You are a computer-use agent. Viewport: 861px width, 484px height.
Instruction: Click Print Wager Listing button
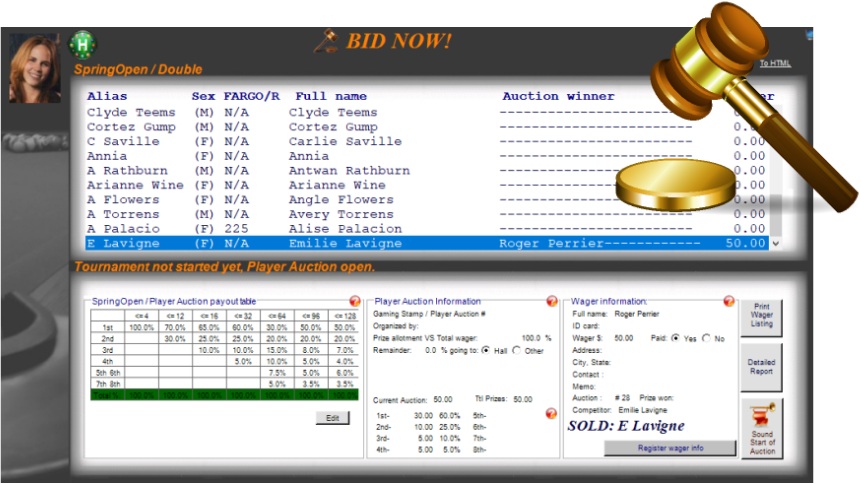761,318
